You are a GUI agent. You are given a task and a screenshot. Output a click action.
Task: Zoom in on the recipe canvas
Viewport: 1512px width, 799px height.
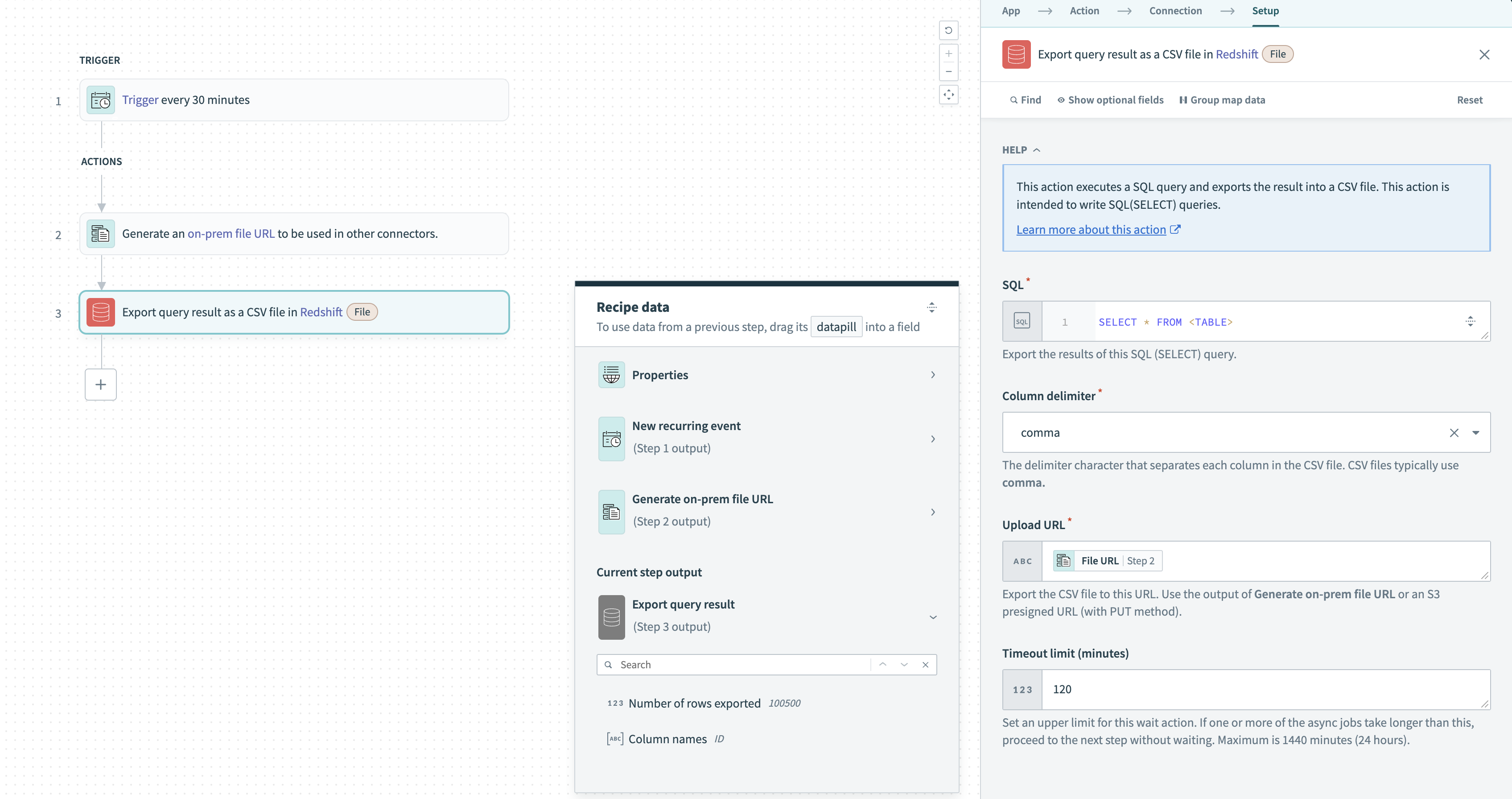(x=948, y=54)
